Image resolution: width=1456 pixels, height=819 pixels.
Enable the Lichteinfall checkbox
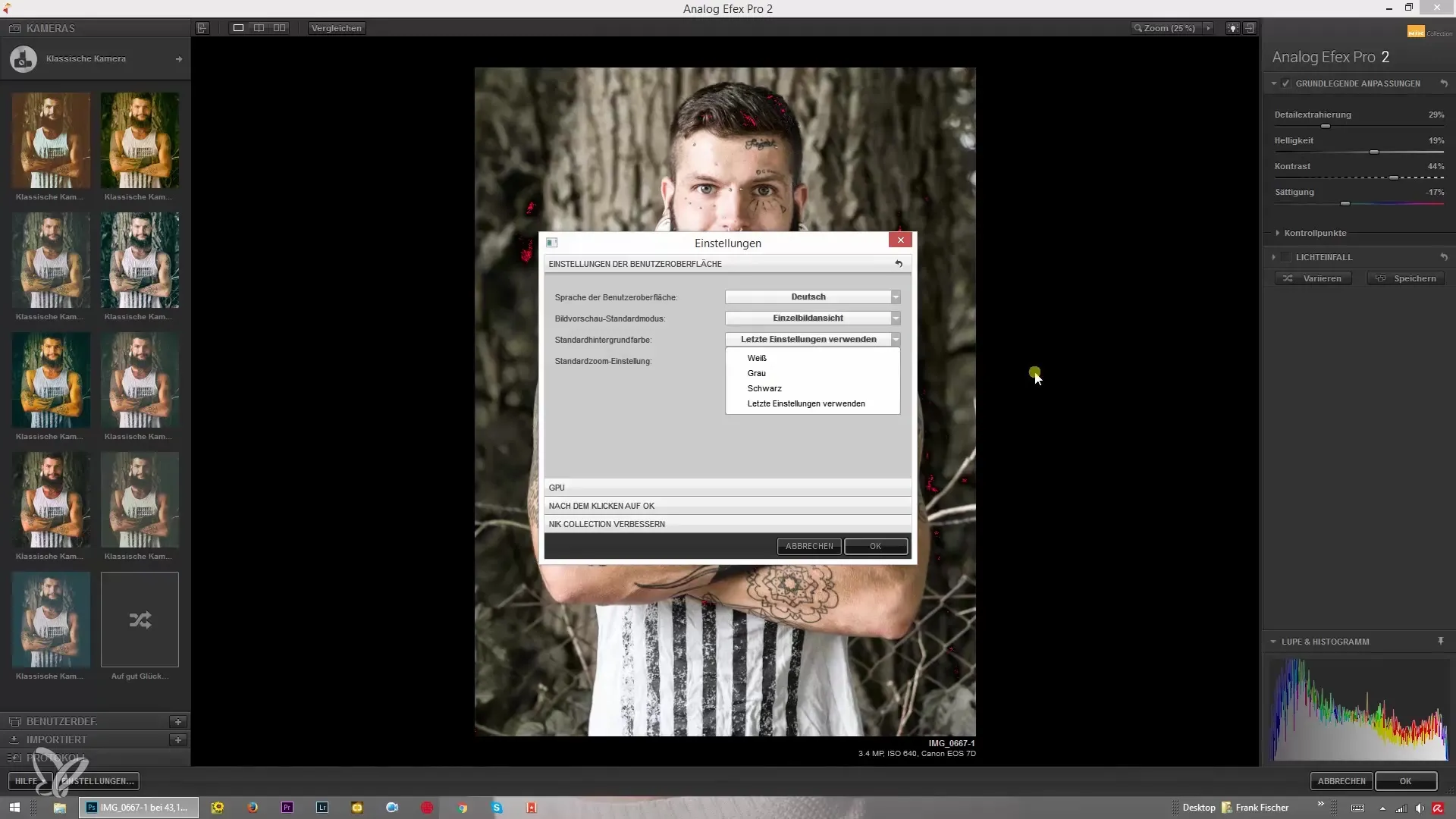(x=1286, y=257)
